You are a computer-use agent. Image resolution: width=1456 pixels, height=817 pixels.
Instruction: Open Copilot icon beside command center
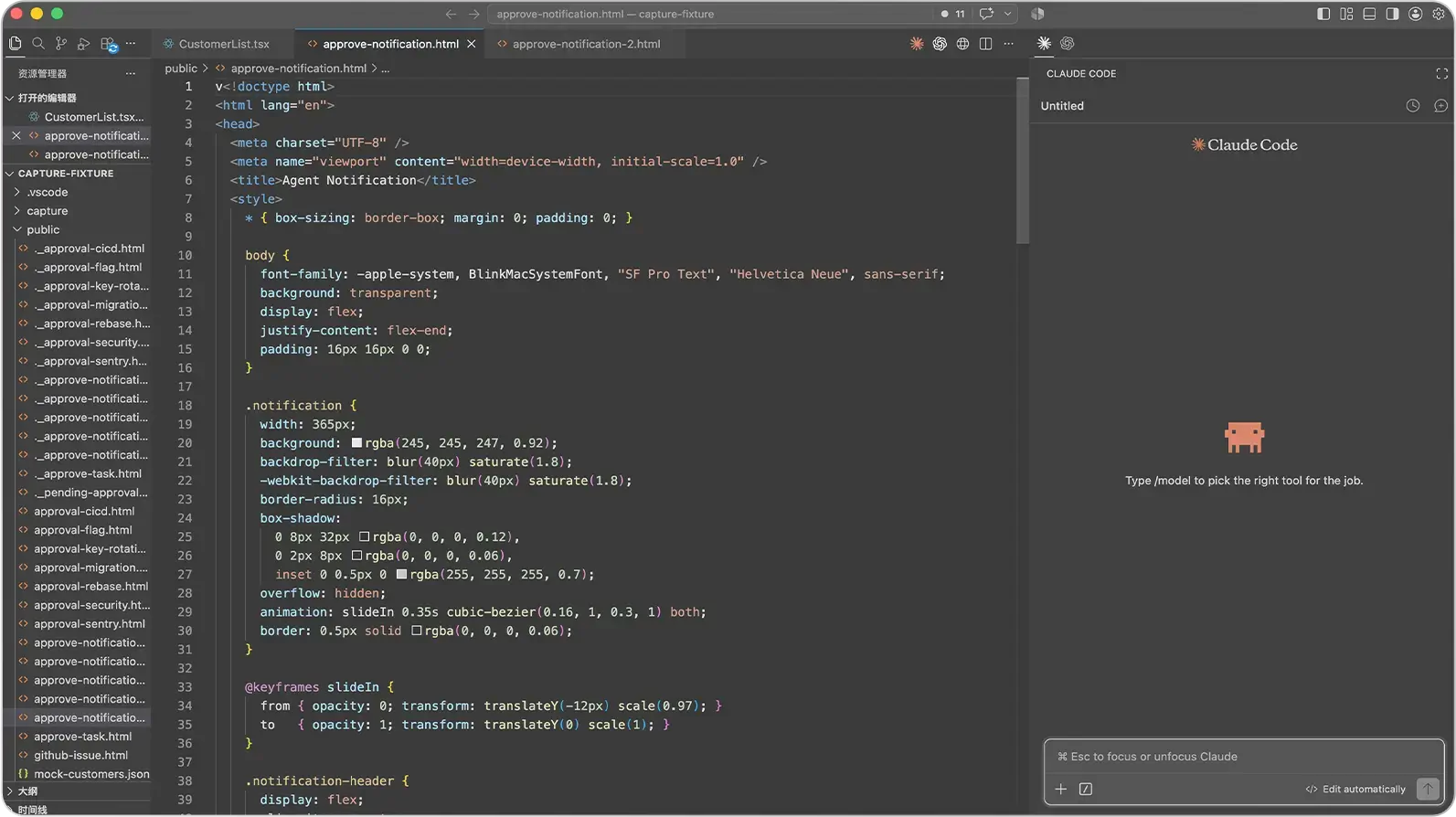click(x=1037, y=14)
